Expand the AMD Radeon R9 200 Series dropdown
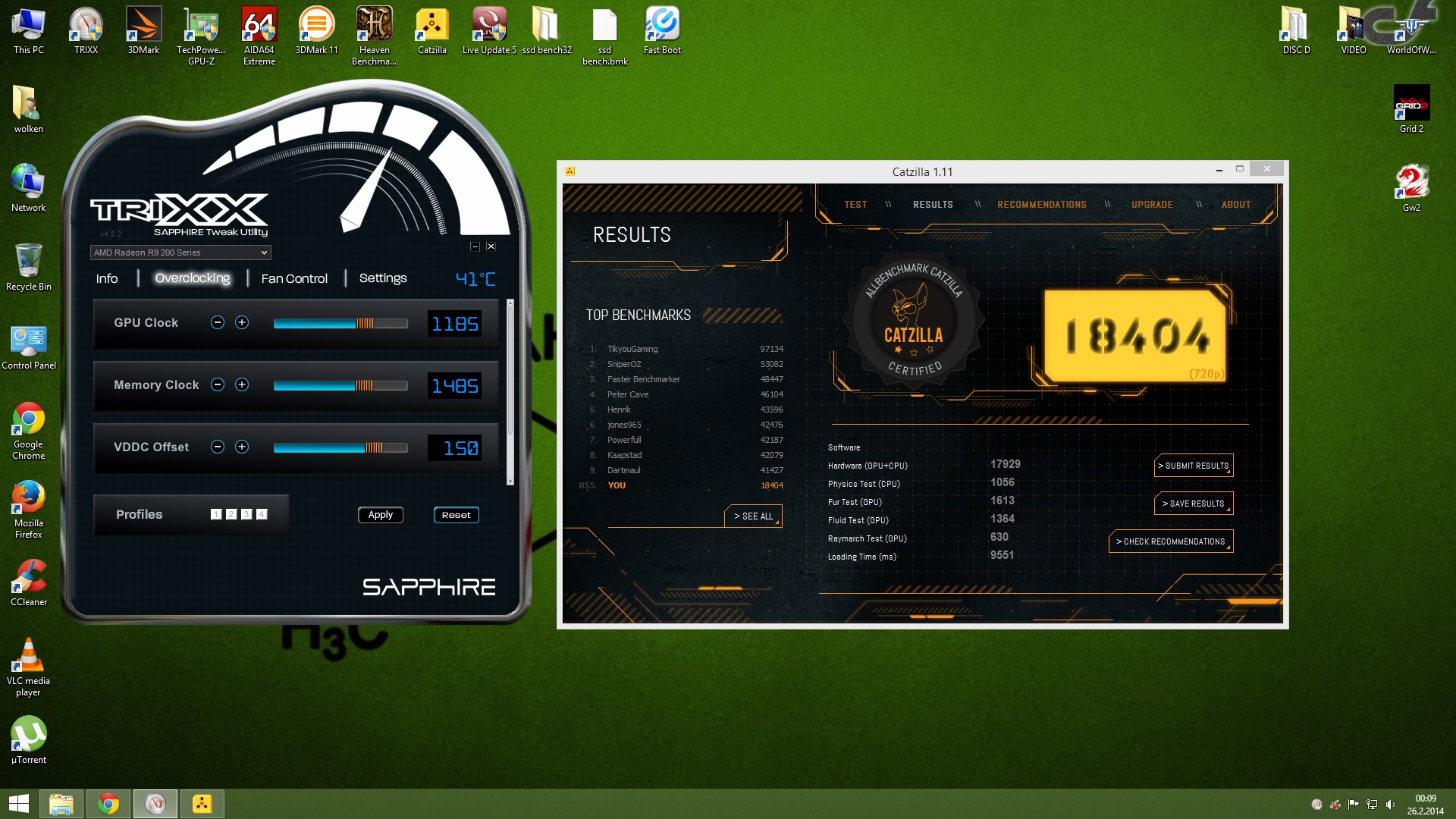 [264, 253]
